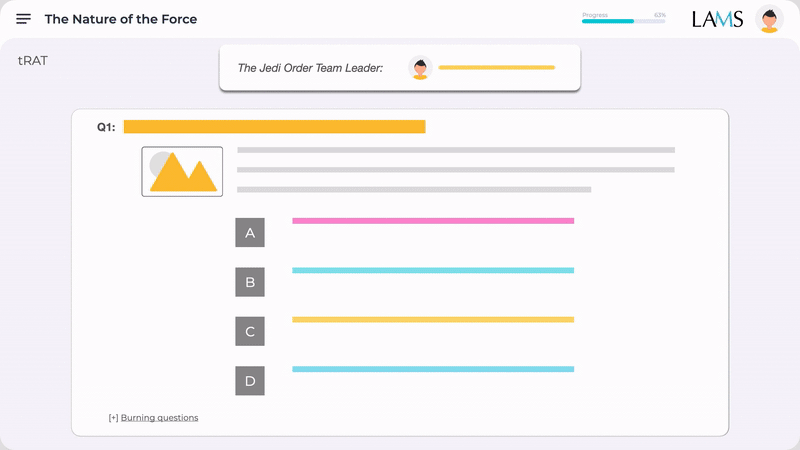The width and height of the screenshot is (800, 450).
Task: Click the question image thumbnail
Action: coord(182,171)
